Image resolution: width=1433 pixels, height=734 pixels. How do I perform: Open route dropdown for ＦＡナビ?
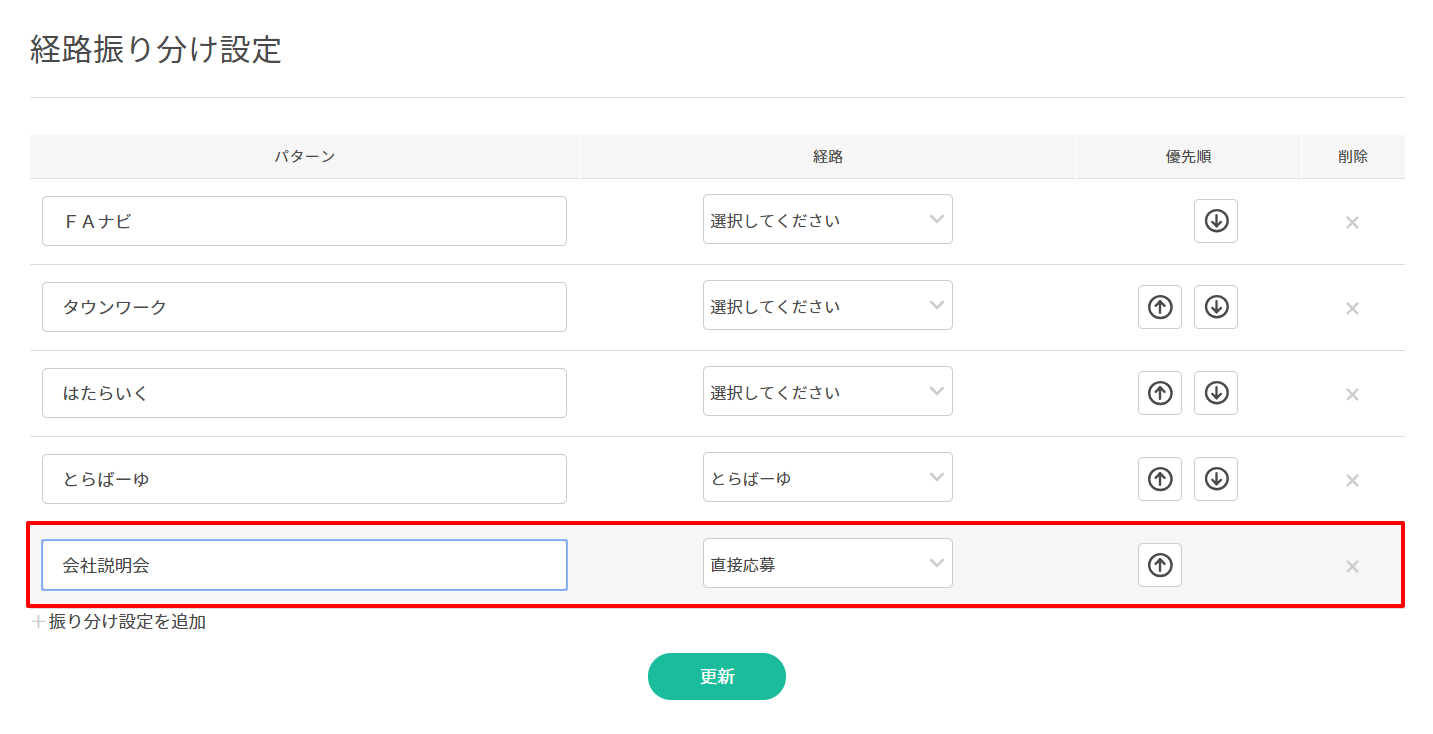pos(827,220)
